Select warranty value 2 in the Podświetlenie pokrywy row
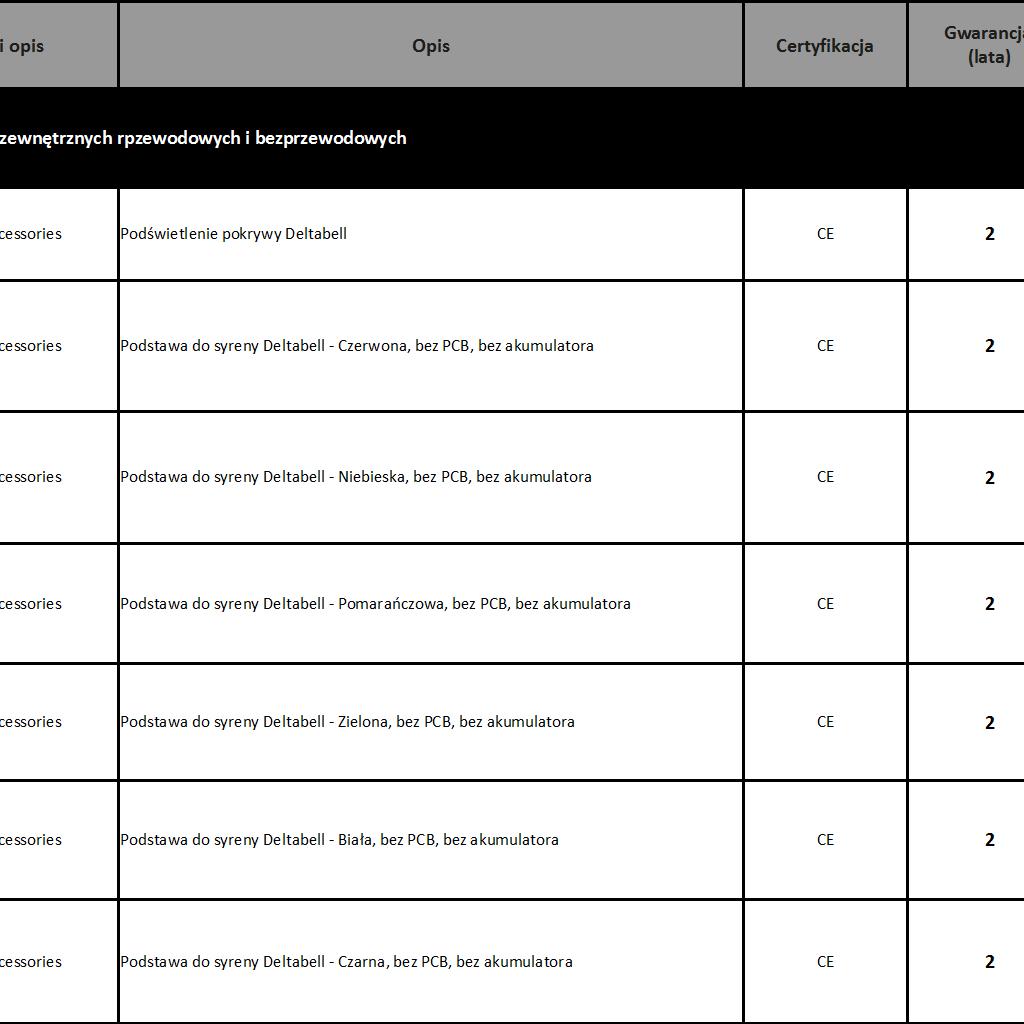This screenshot has width=1024, height=1024. (967, 234)
